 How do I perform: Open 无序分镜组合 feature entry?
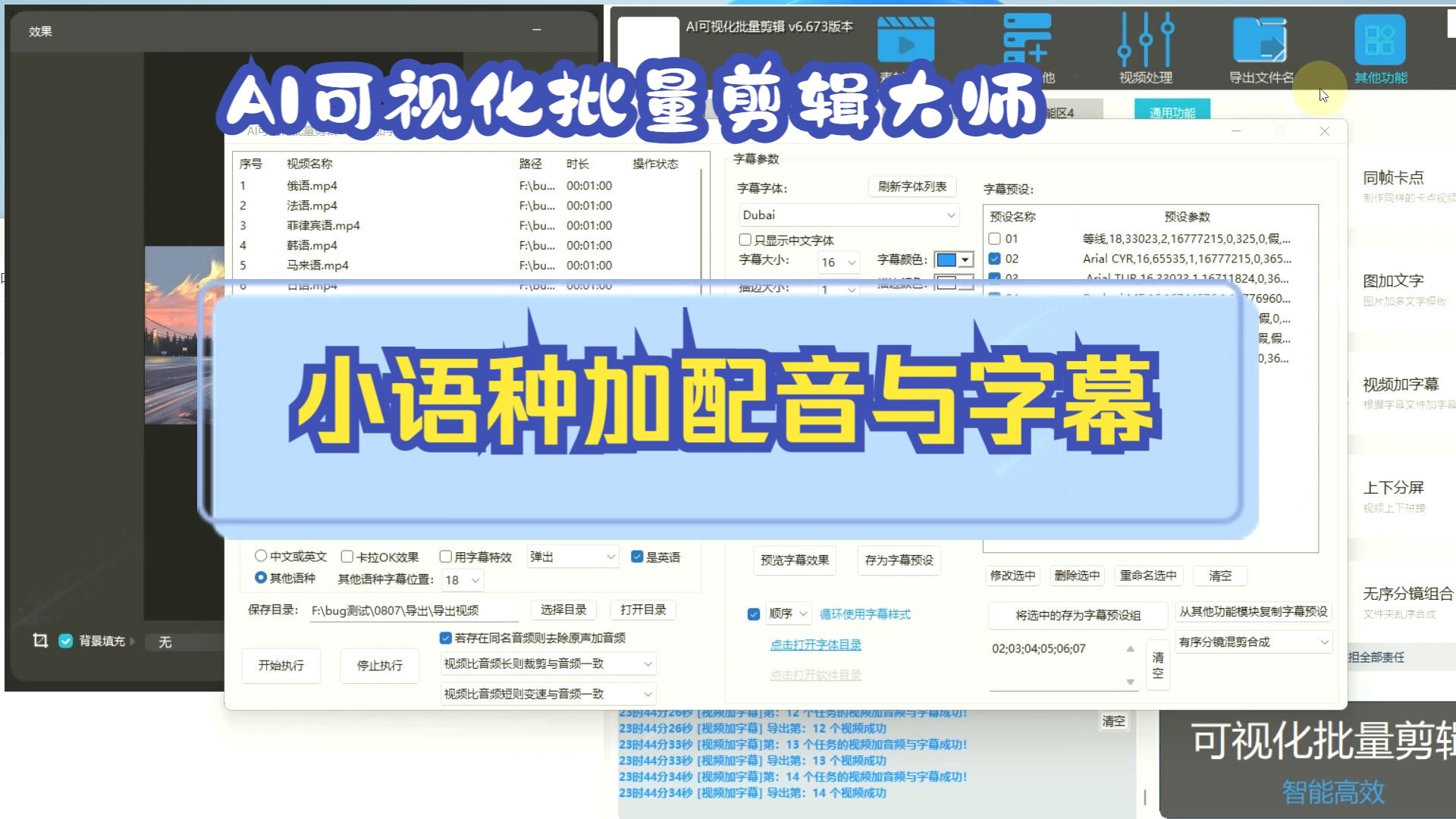(1407, 594)
